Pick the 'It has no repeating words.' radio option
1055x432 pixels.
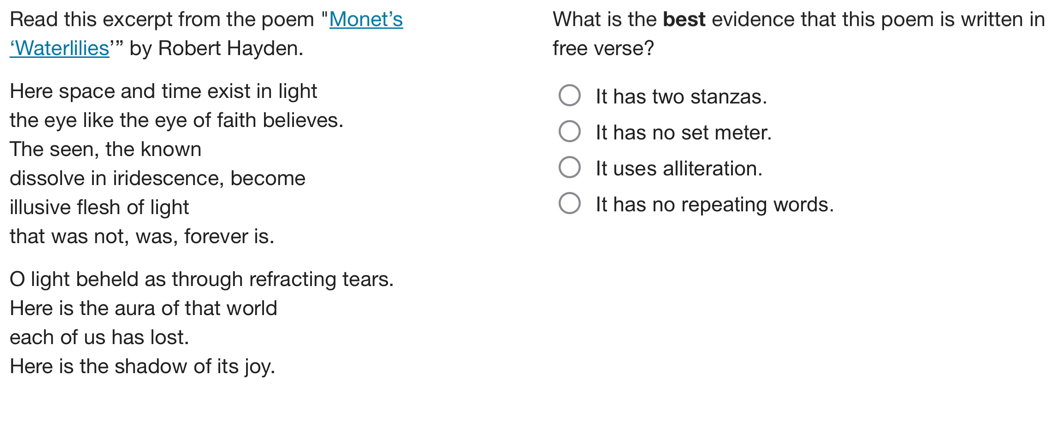569,205
